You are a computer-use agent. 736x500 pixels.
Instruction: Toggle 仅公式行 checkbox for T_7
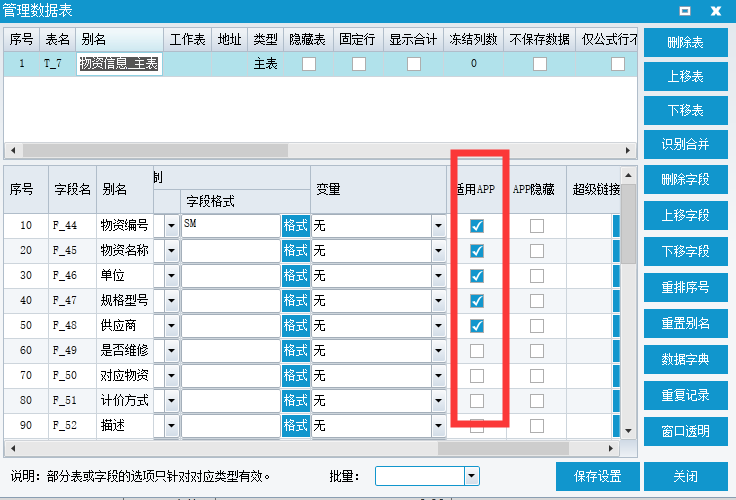(x=618, y=64)
